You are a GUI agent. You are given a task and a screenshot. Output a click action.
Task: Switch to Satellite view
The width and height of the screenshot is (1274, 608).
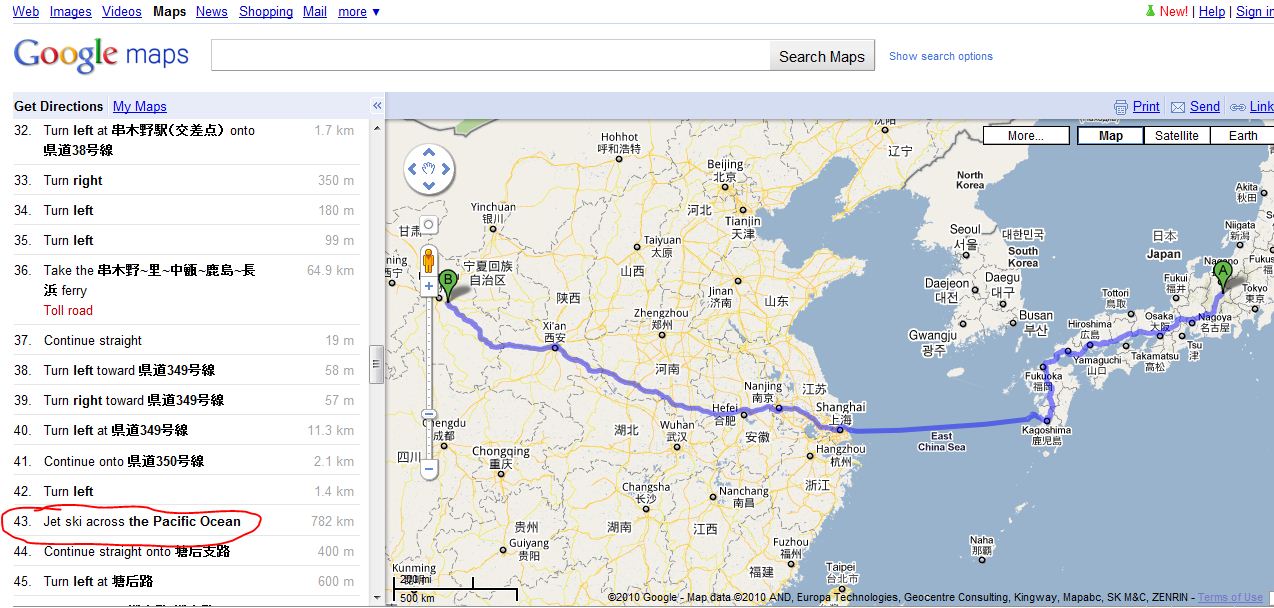click(1177, 136)
